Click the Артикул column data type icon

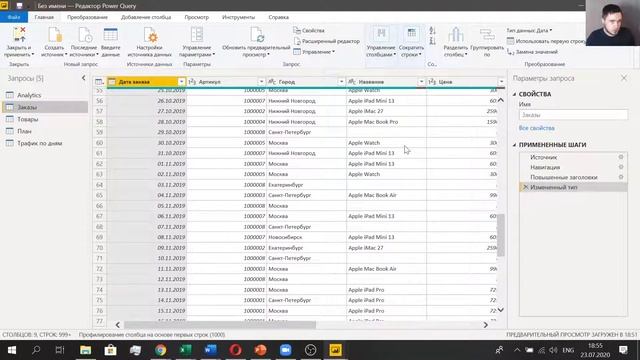192,82
